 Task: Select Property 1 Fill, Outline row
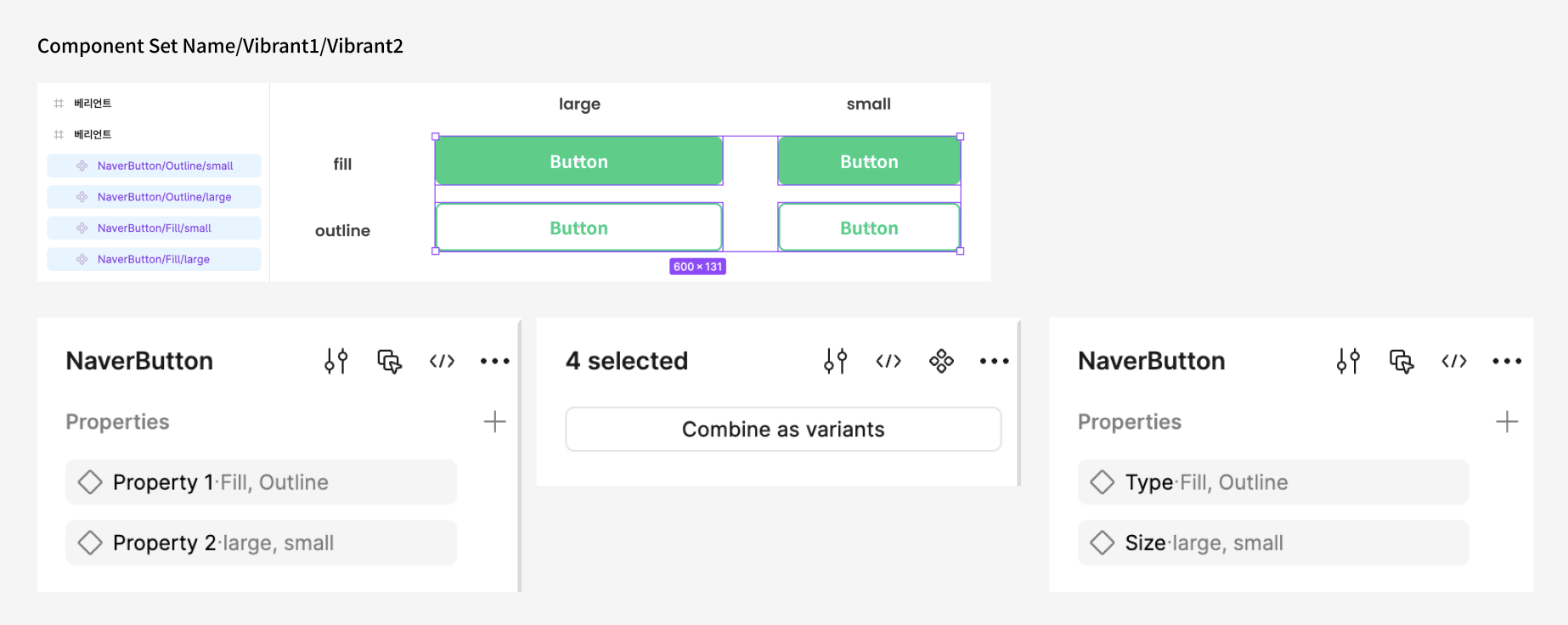tap(261, 482)
